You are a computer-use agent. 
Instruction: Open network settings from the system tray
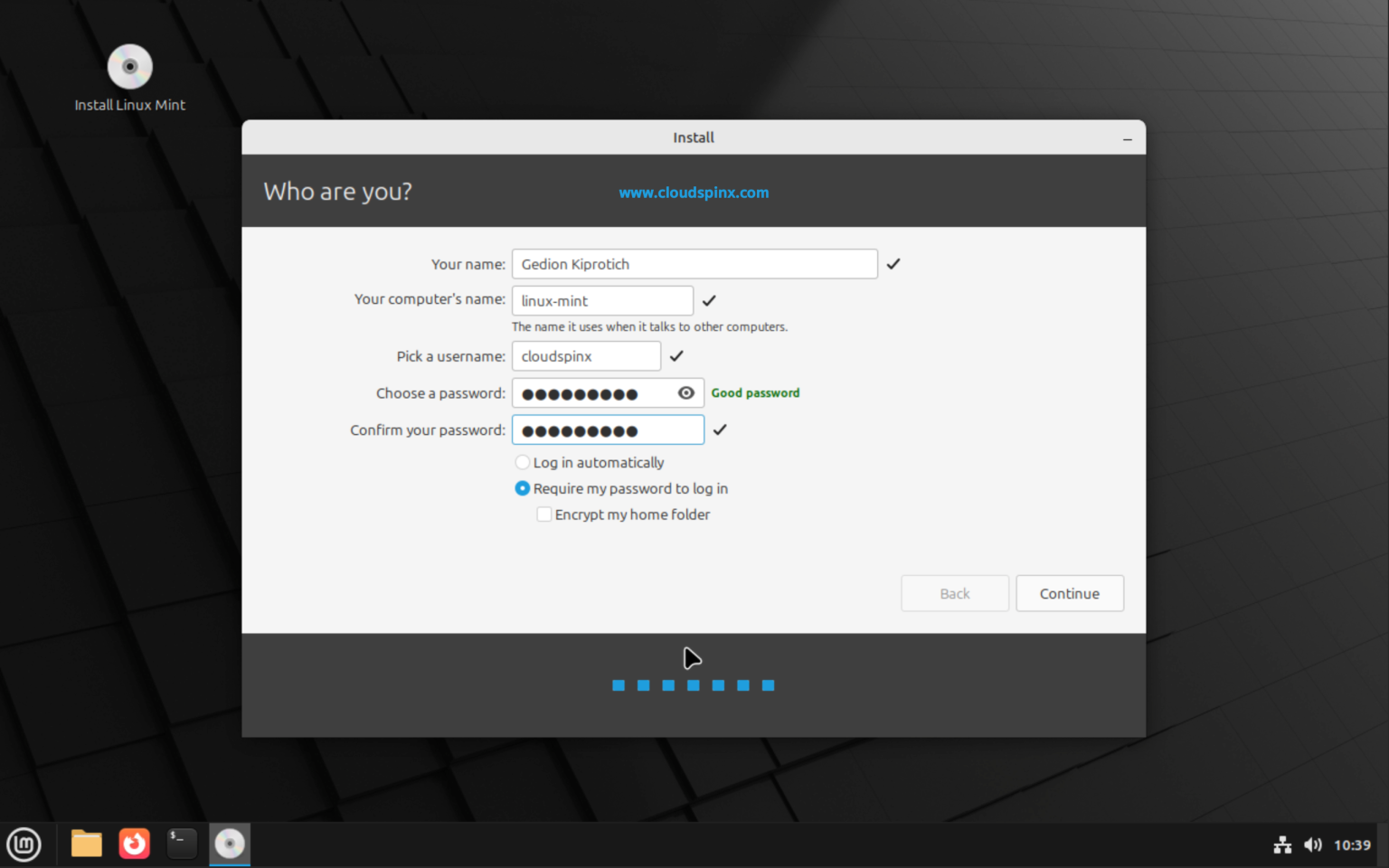(x=1282, y=844)
